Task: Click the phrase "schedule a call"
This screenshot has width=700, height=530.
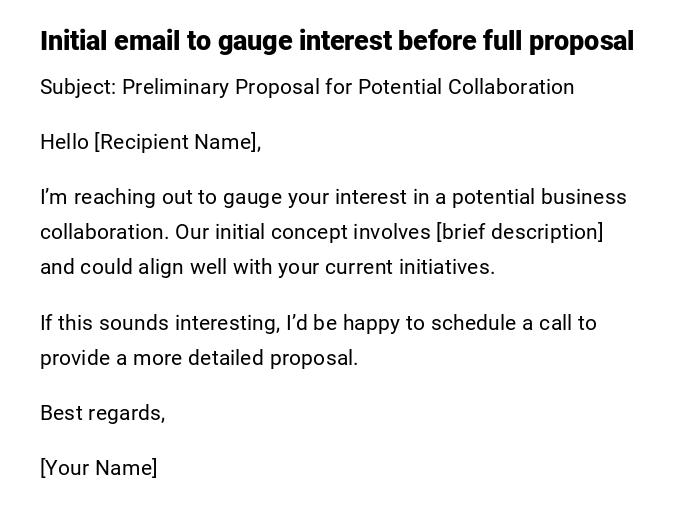Action: [x=502, y=323]
